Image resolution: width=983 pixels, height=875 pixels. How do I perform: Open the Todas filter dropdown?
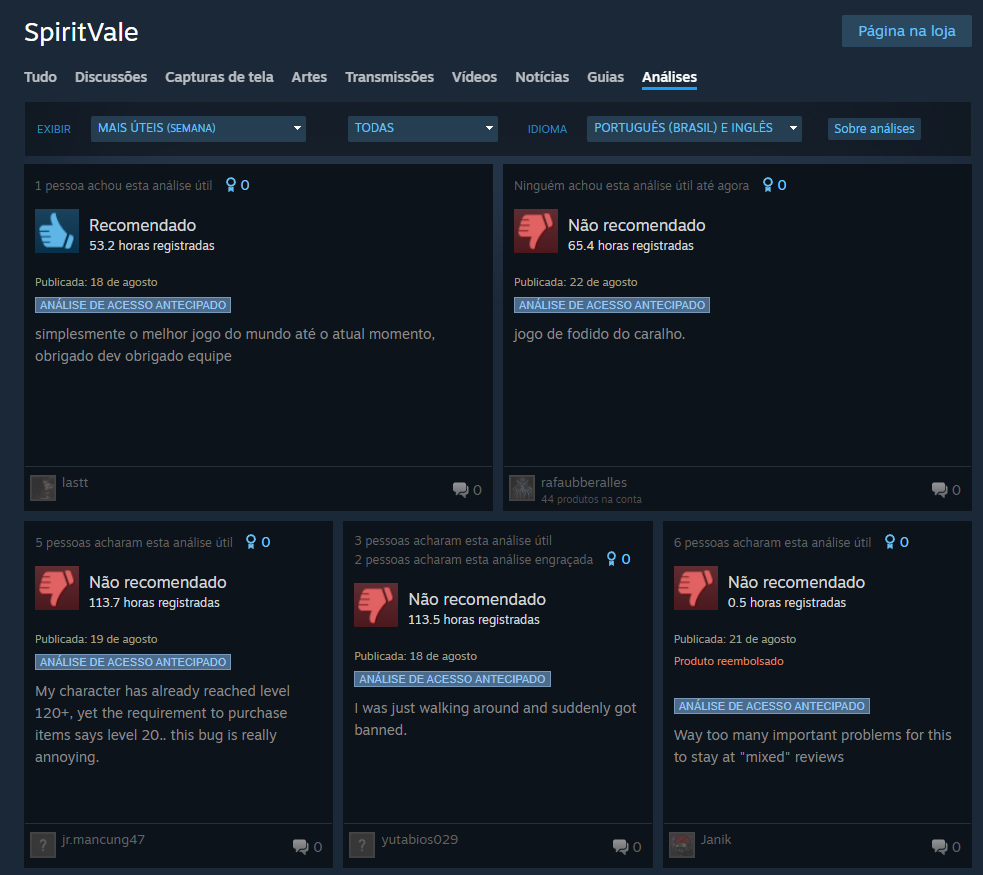click(423, 128)
